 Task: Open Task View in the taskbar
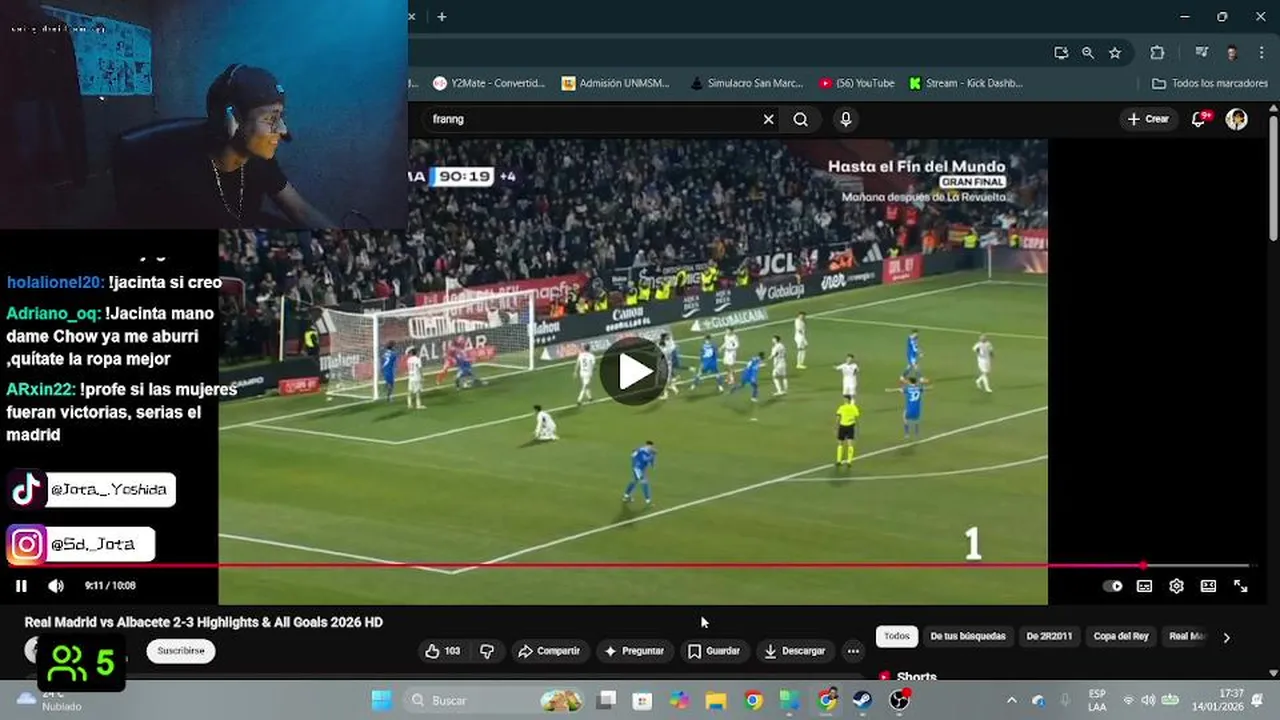[607, 700]
